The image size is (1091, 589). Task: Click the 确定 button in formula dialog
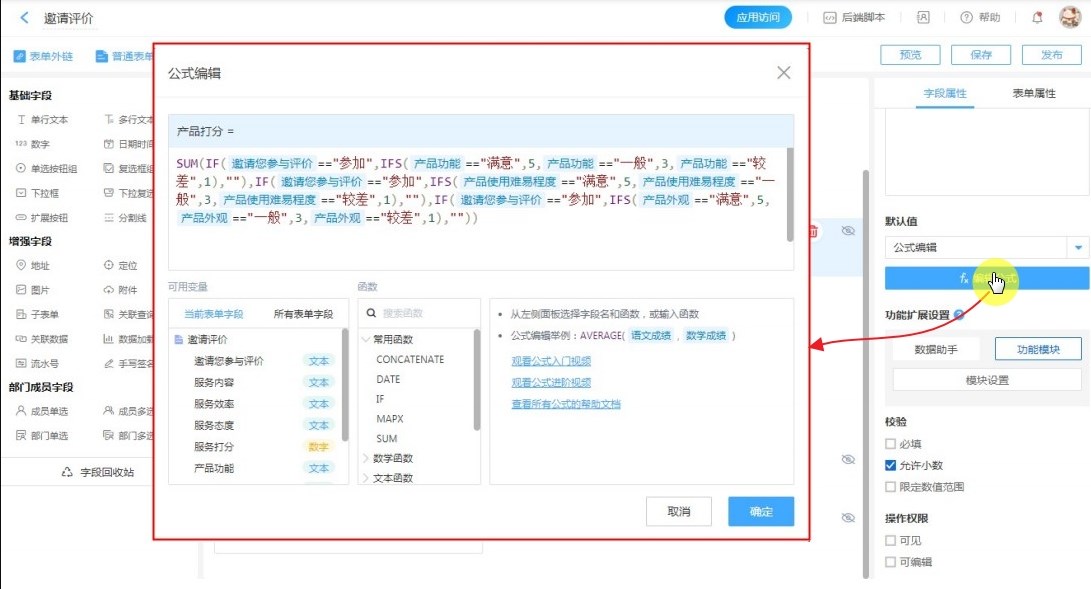761,511
